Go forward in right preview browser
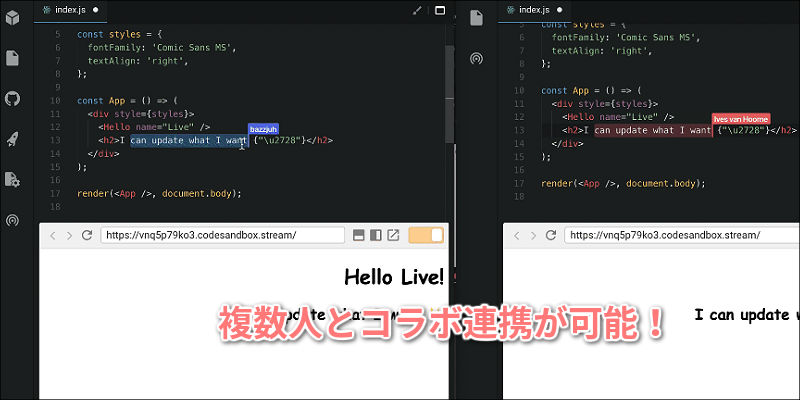 coord(533,235)
